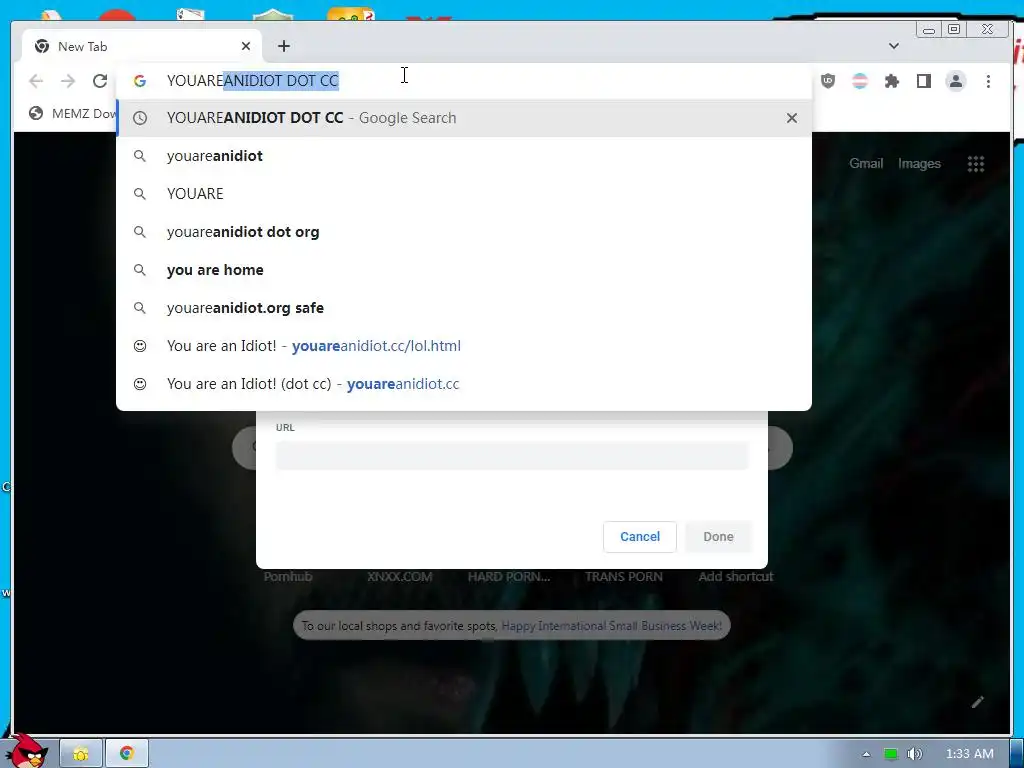Go forward using the forward arrow
Image resolution: width=1024 pixels, height=768 pixels.
point(68,81)
